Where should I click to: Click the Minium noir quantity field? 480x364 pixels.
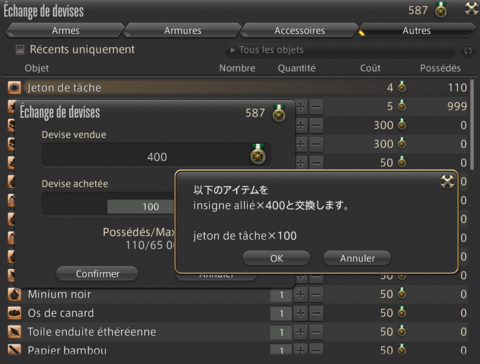(x=281, y=295)
